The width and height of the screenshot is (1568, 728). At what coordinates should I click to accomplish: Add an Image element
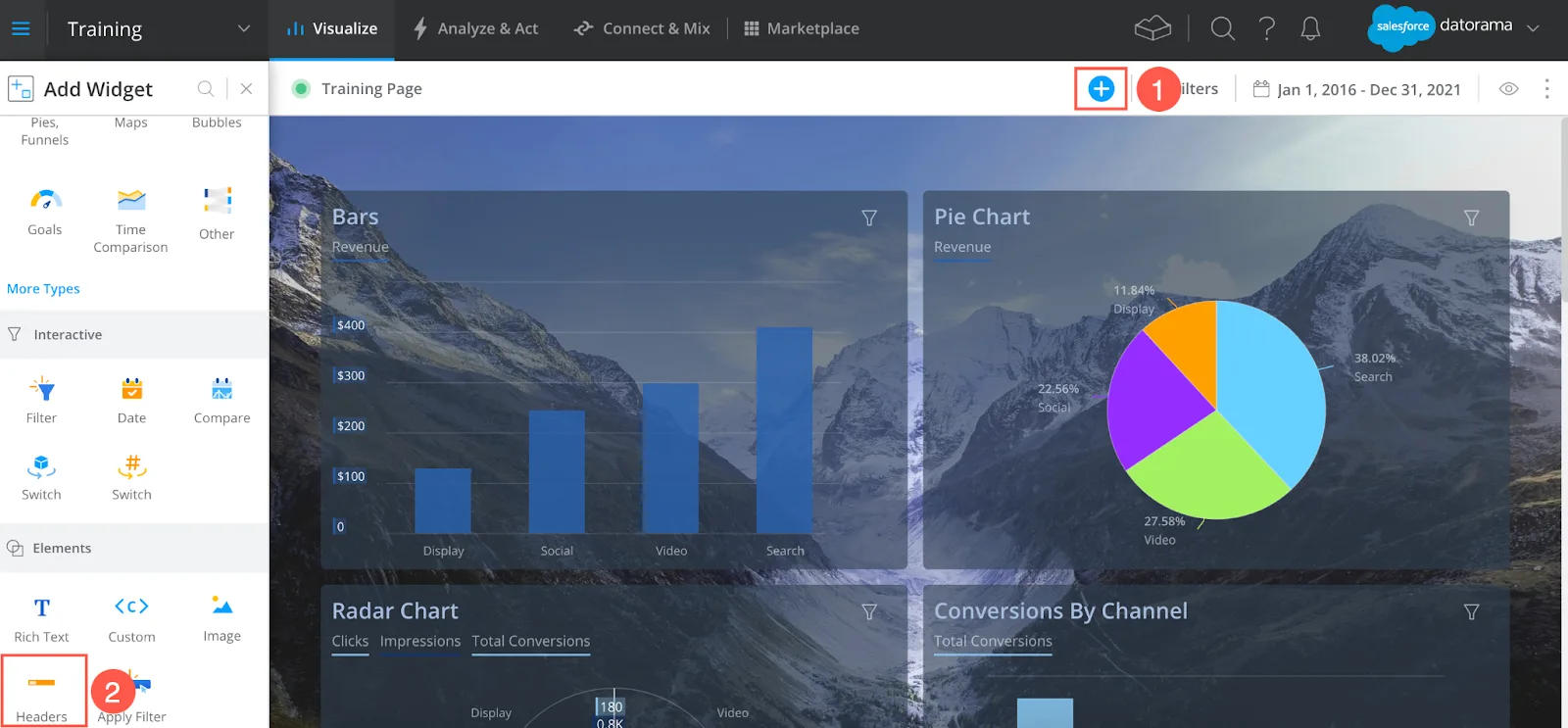(222, 619)
